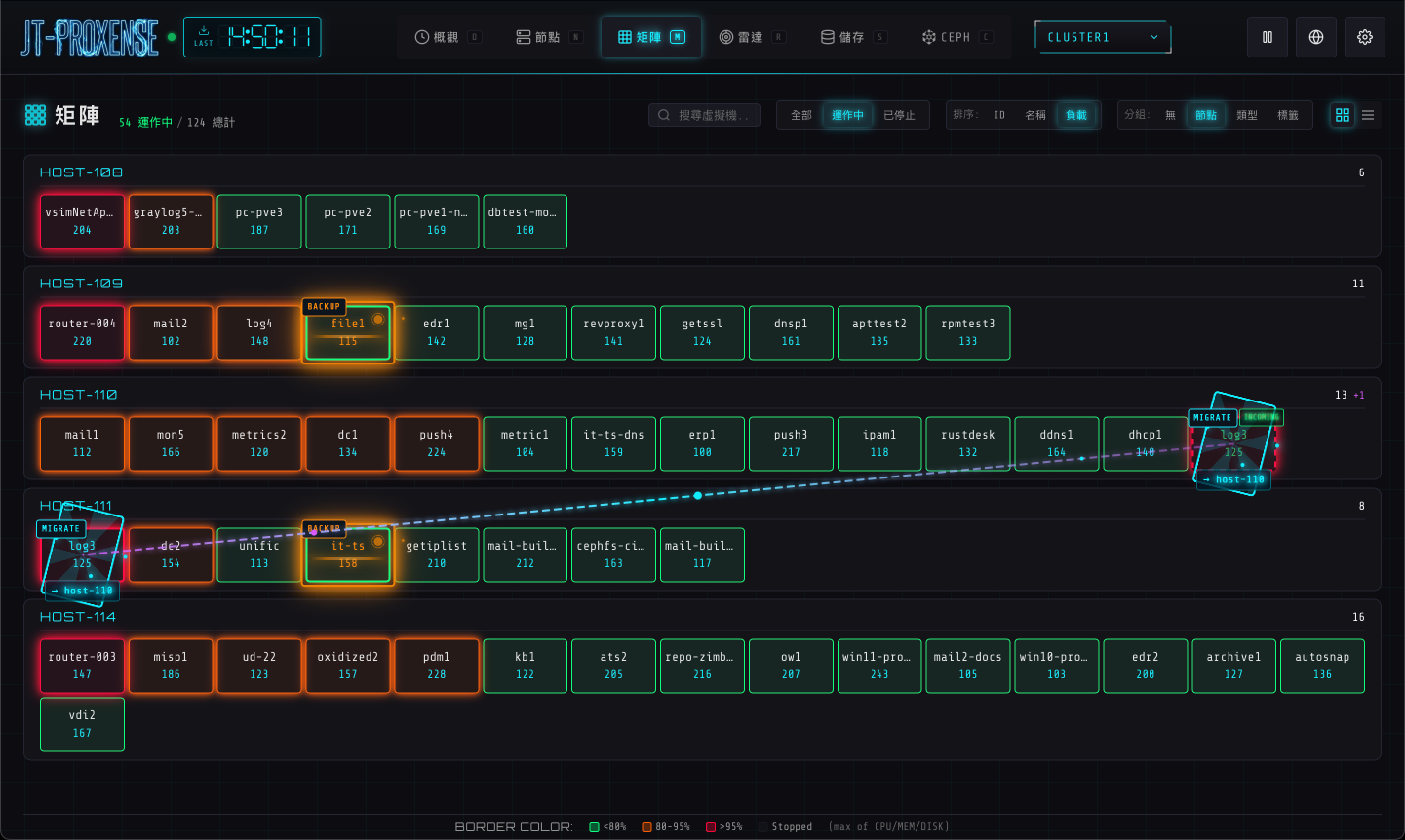Open VM card getiplist 210

437,554
